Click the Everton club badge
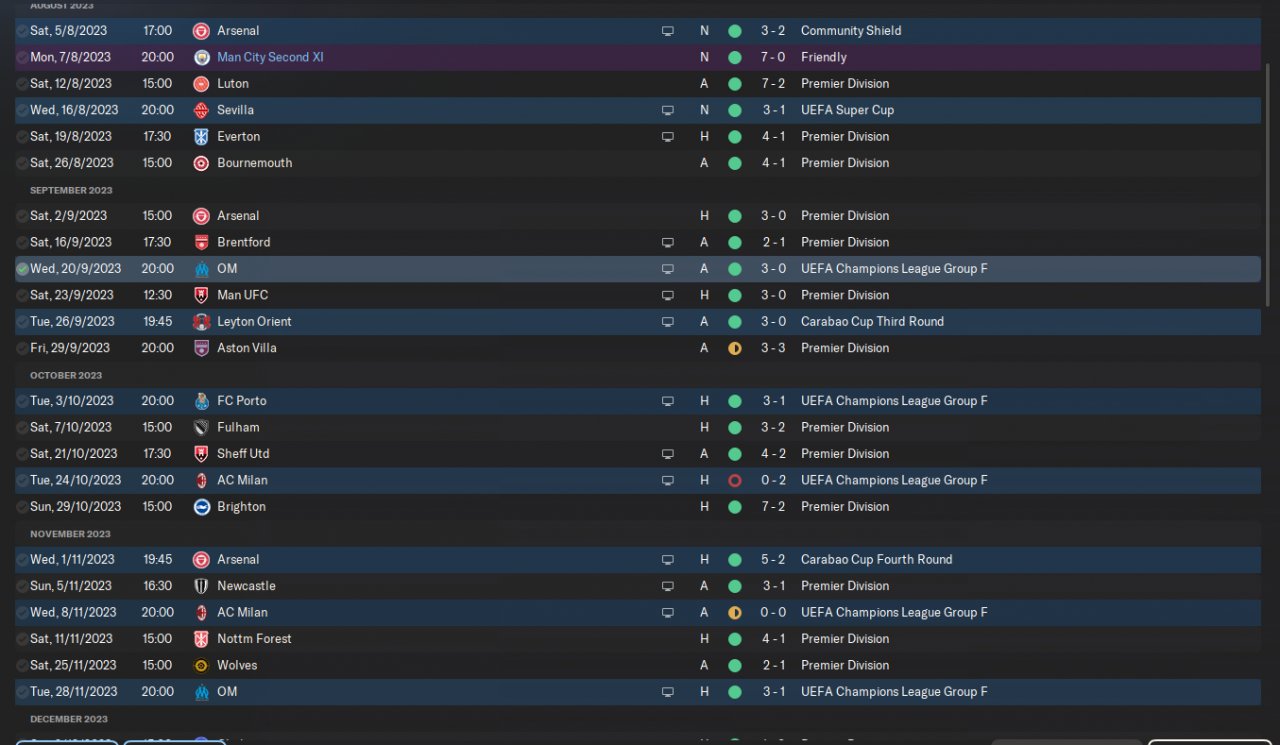 coord(201,137)
